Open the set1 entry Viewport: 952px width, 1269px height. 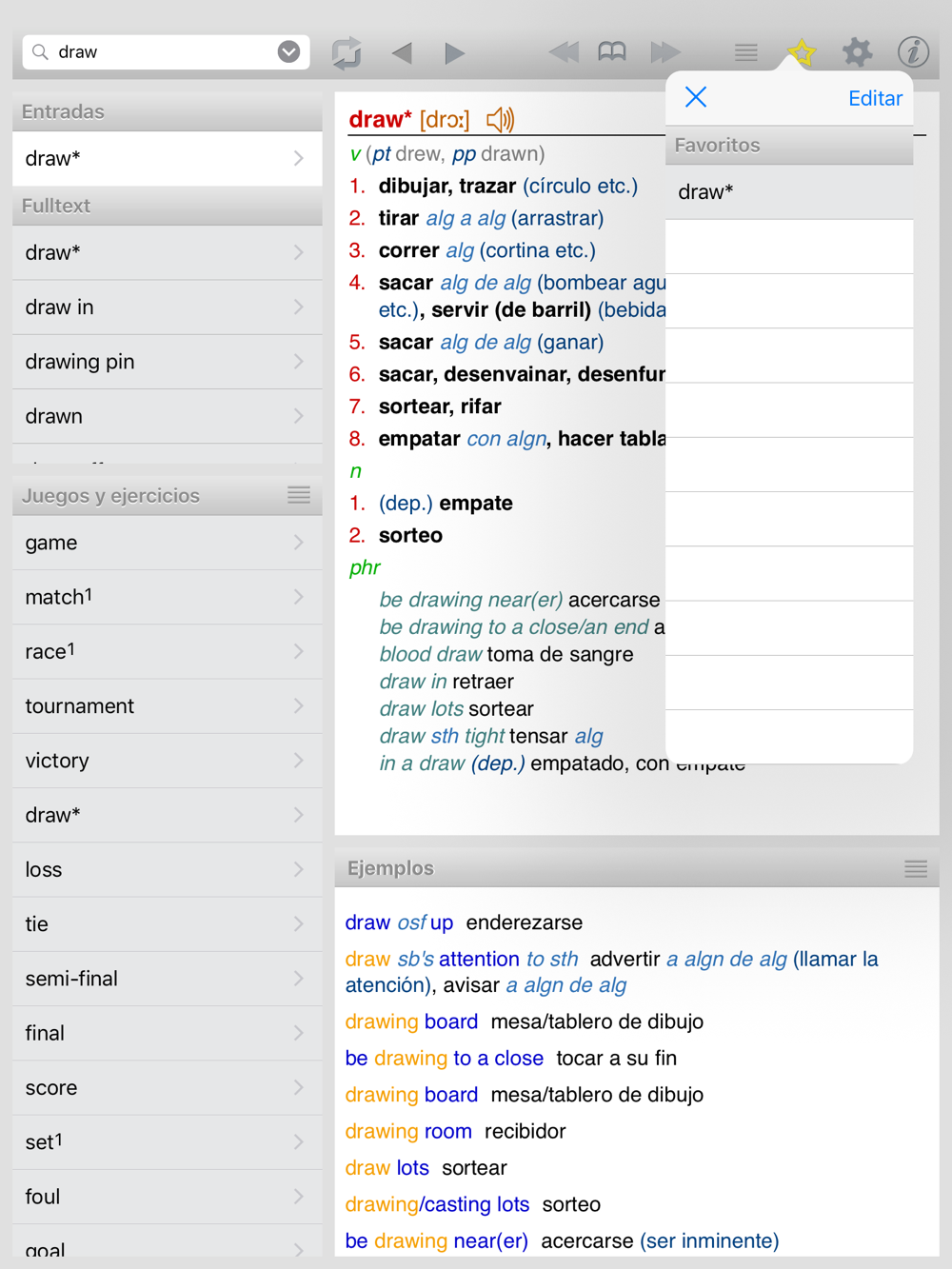168,1141
